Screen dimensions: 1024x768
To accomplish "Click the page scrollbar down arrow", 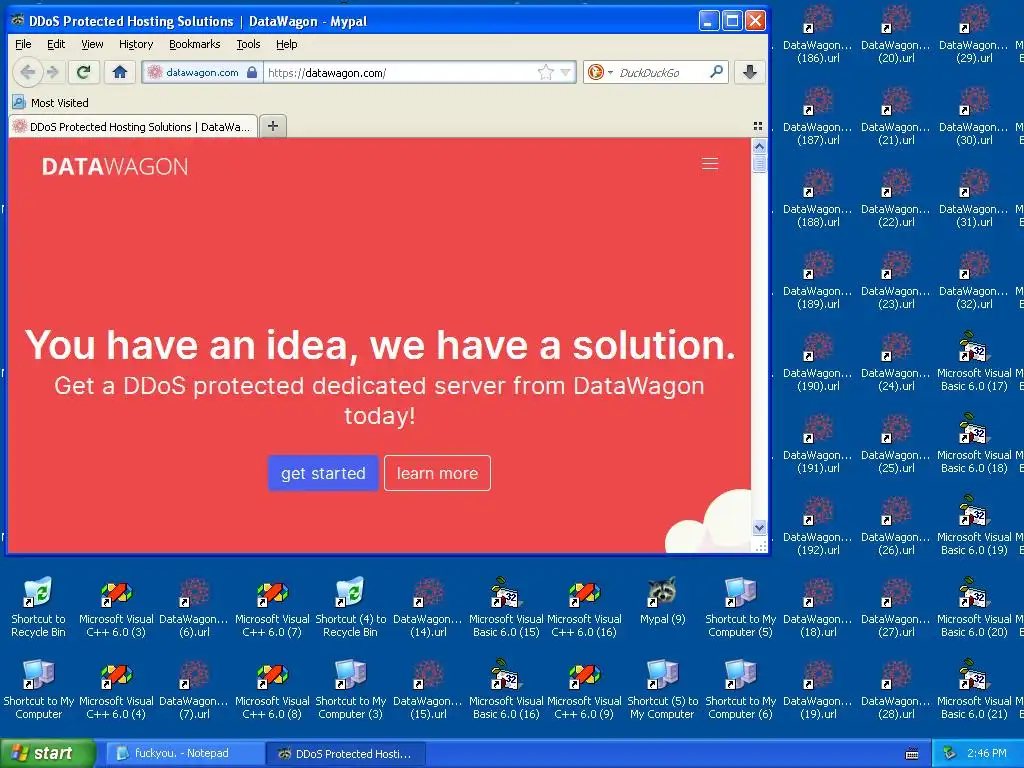I will tap(759, 527).
